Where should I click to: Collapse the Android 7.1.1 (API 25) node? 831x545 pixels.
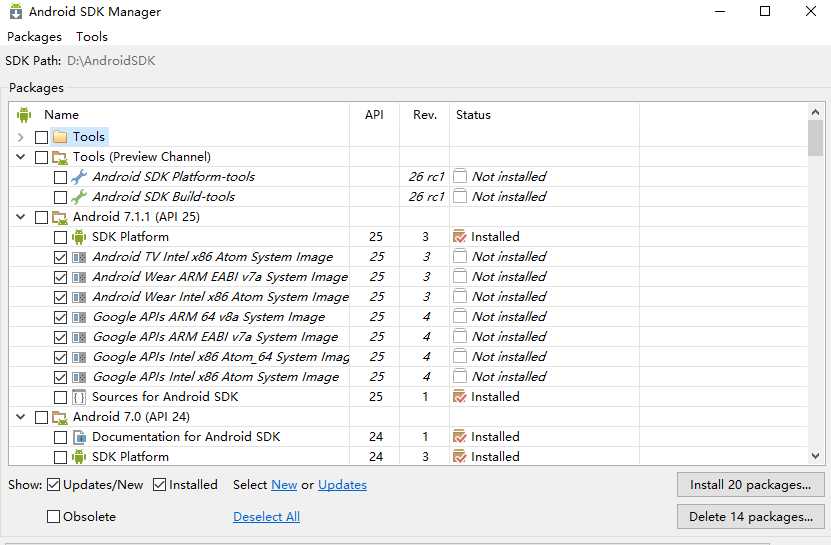click(x=21, y=217)
